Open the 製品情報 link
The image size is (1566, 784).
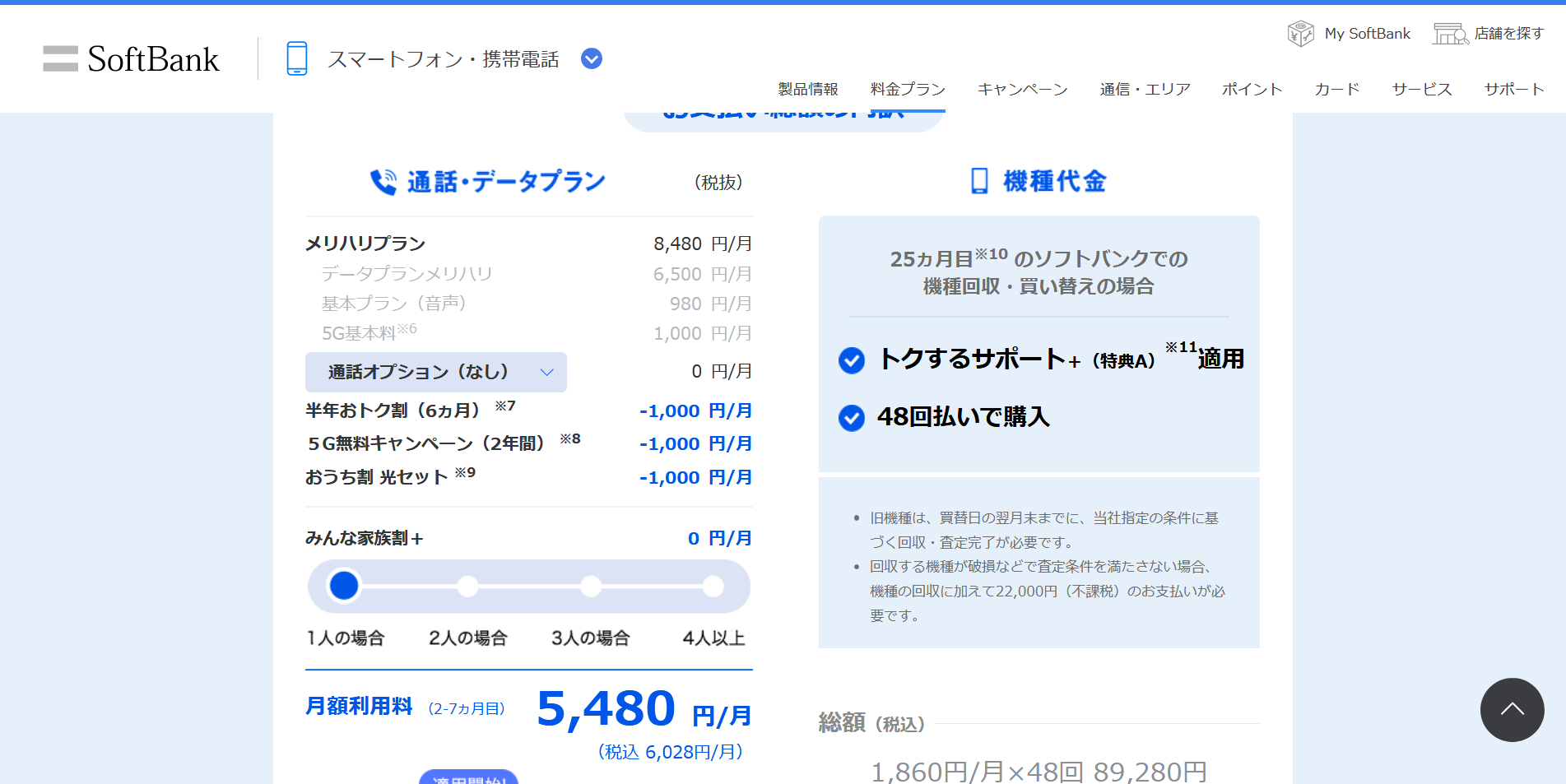(x=807, y=89)
